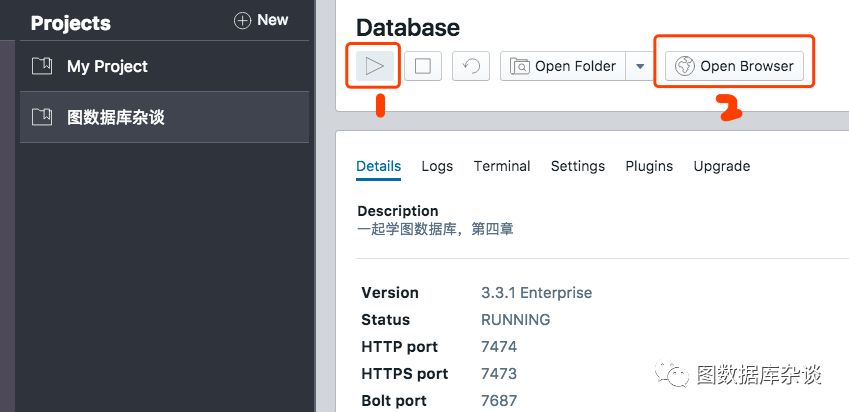
Task: Click the RUNNING status value
Action: point(515,320)
